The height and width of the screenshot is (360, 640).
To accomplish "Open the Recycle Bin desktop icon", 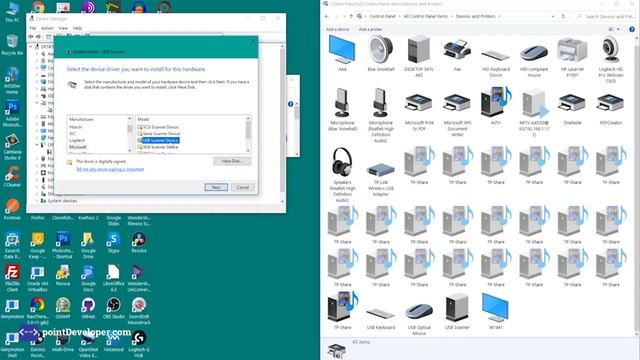I will [x=12, y=45].
